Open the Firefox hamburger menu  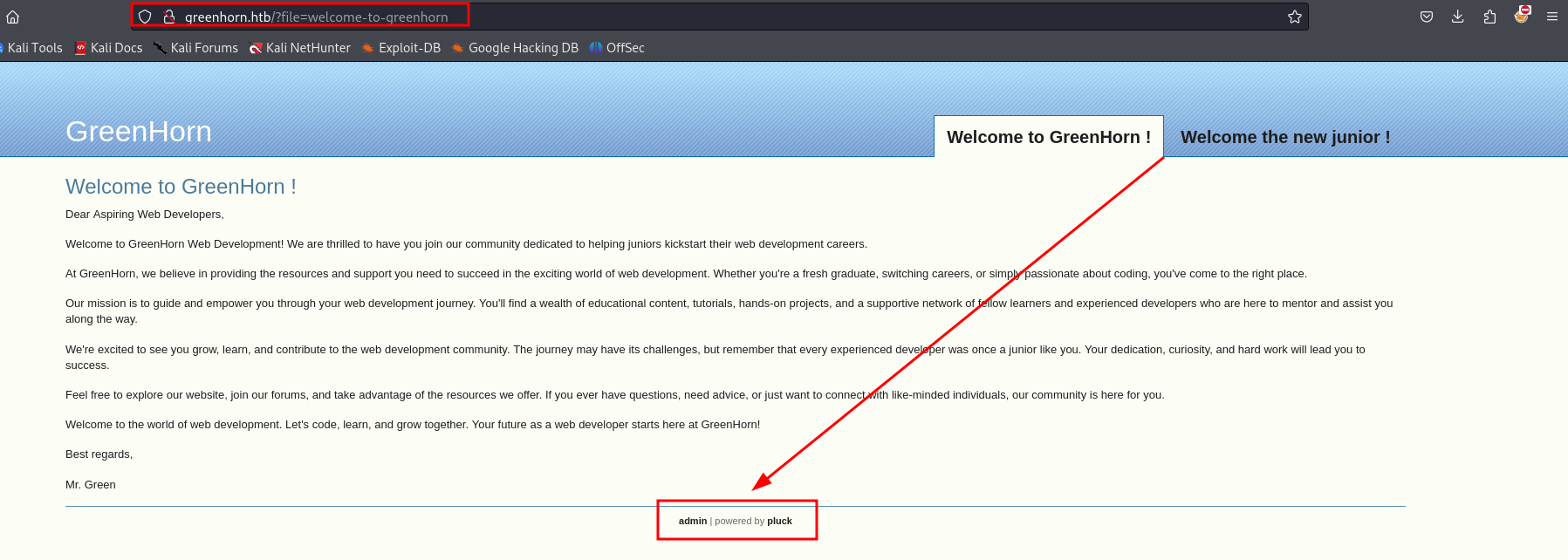pyautogui.click(x=1552, y=17)
